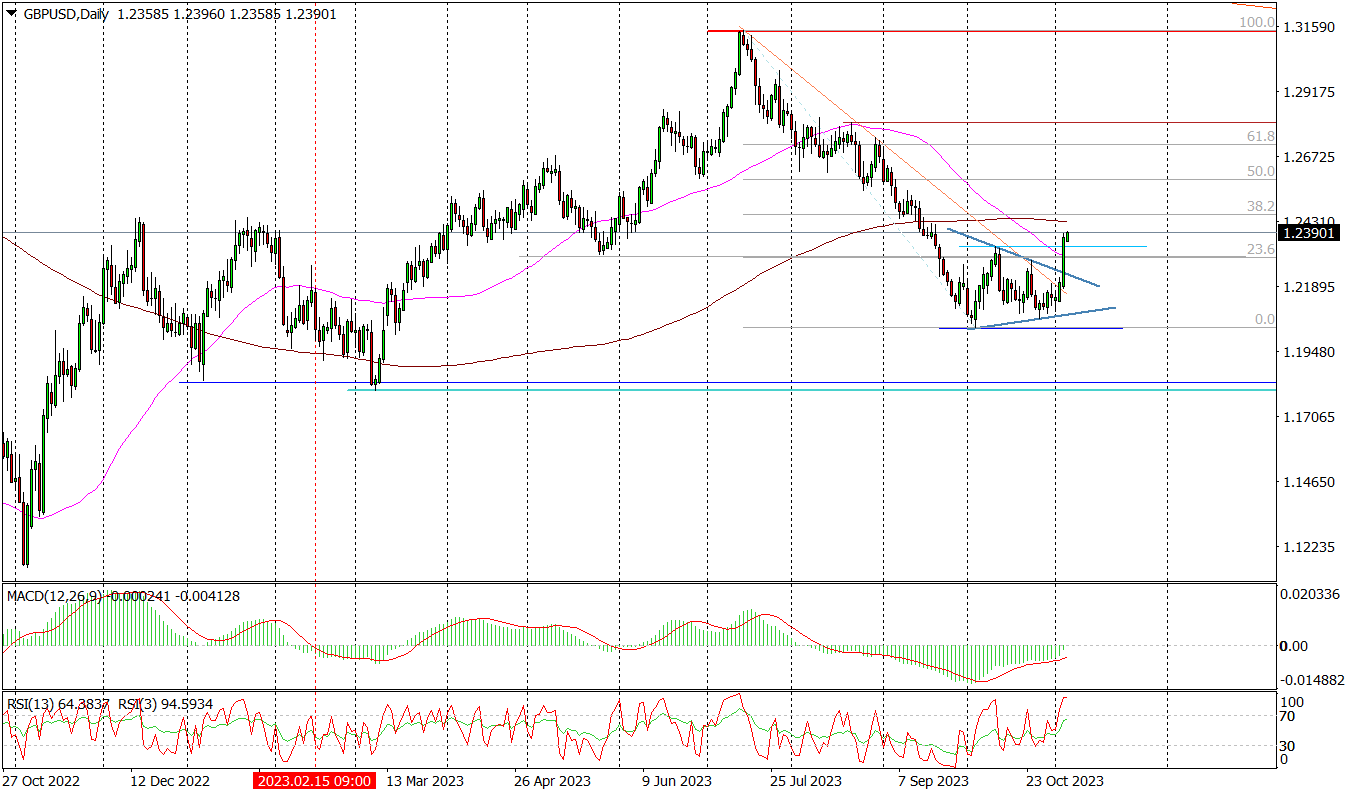Image resolution: width=1348 pixels, height=795 pixels.
Task: Click the 1.17065 price axis label
Action: click(1309, 417)
